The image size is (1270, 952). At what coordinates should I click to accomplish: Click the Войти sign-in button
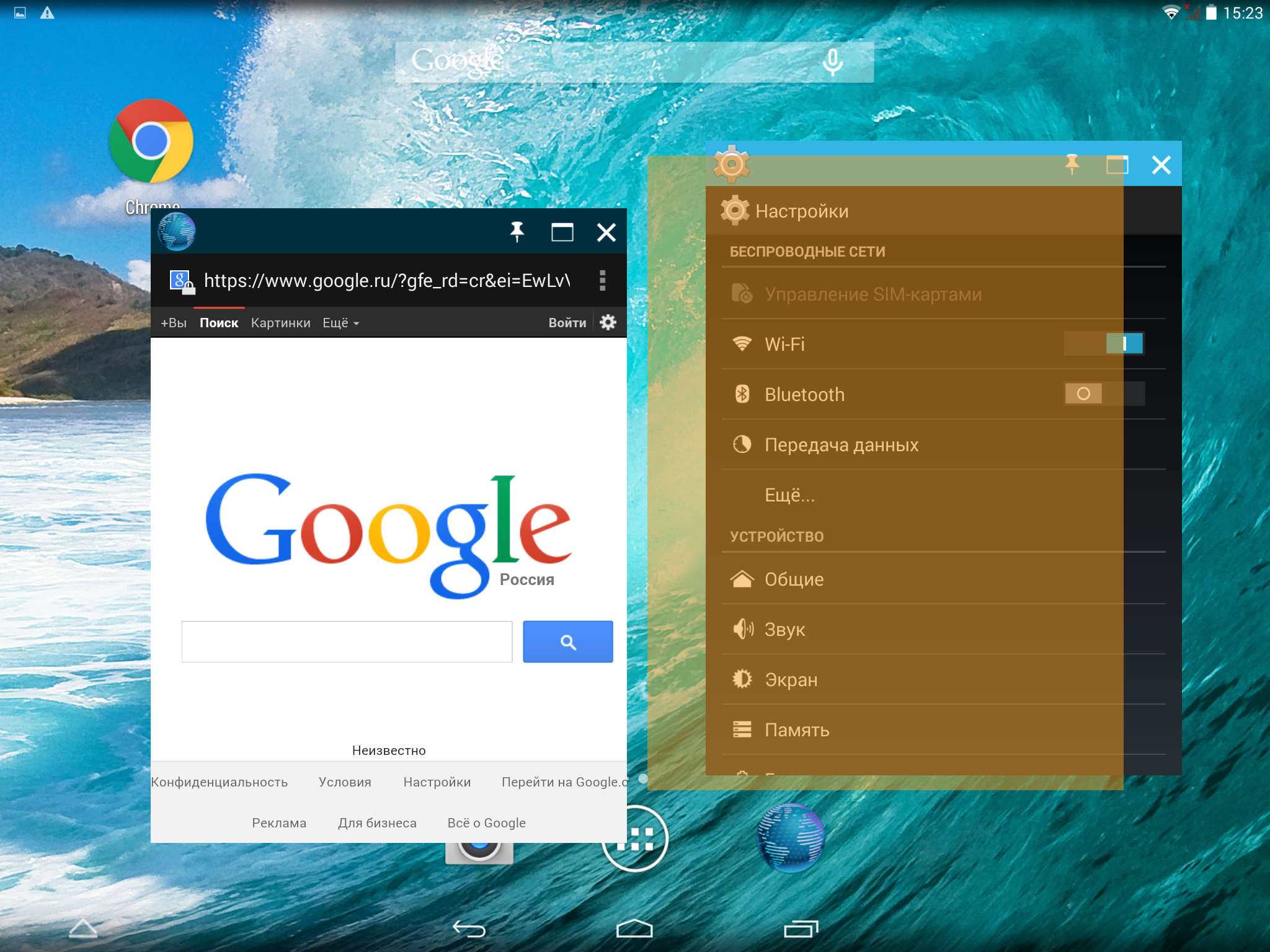coord(567,323)
